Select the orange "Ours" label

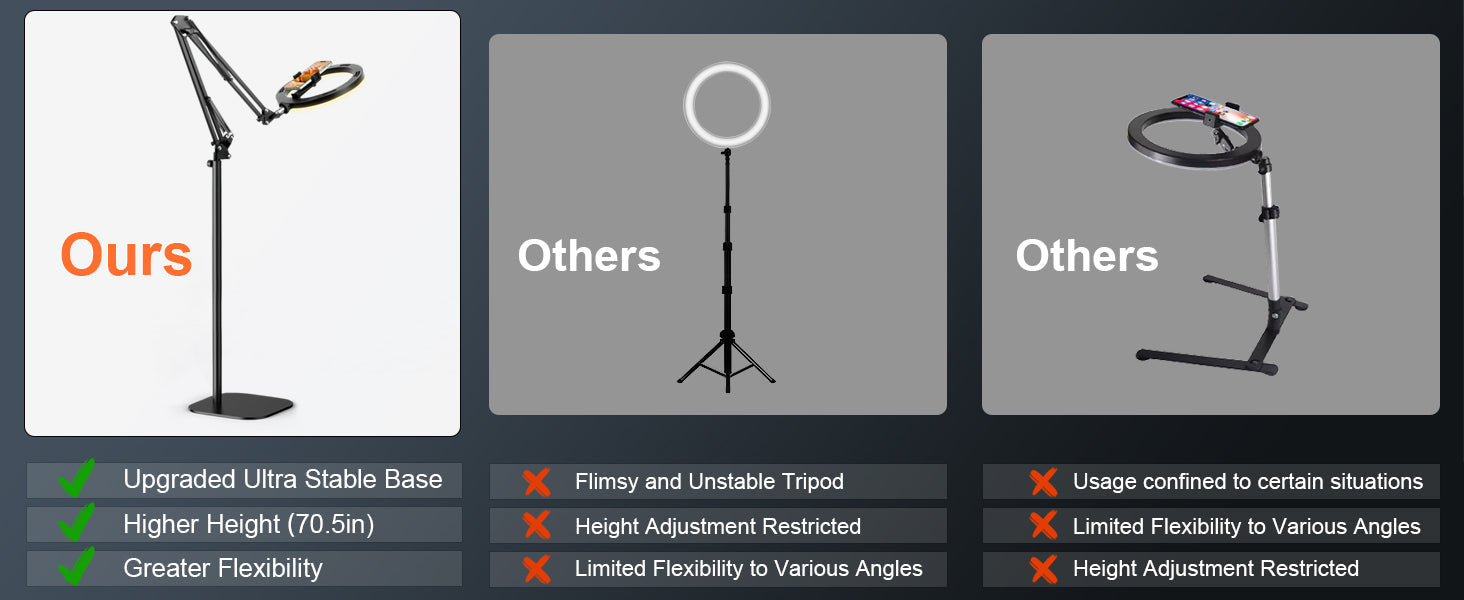click(126, 255)
